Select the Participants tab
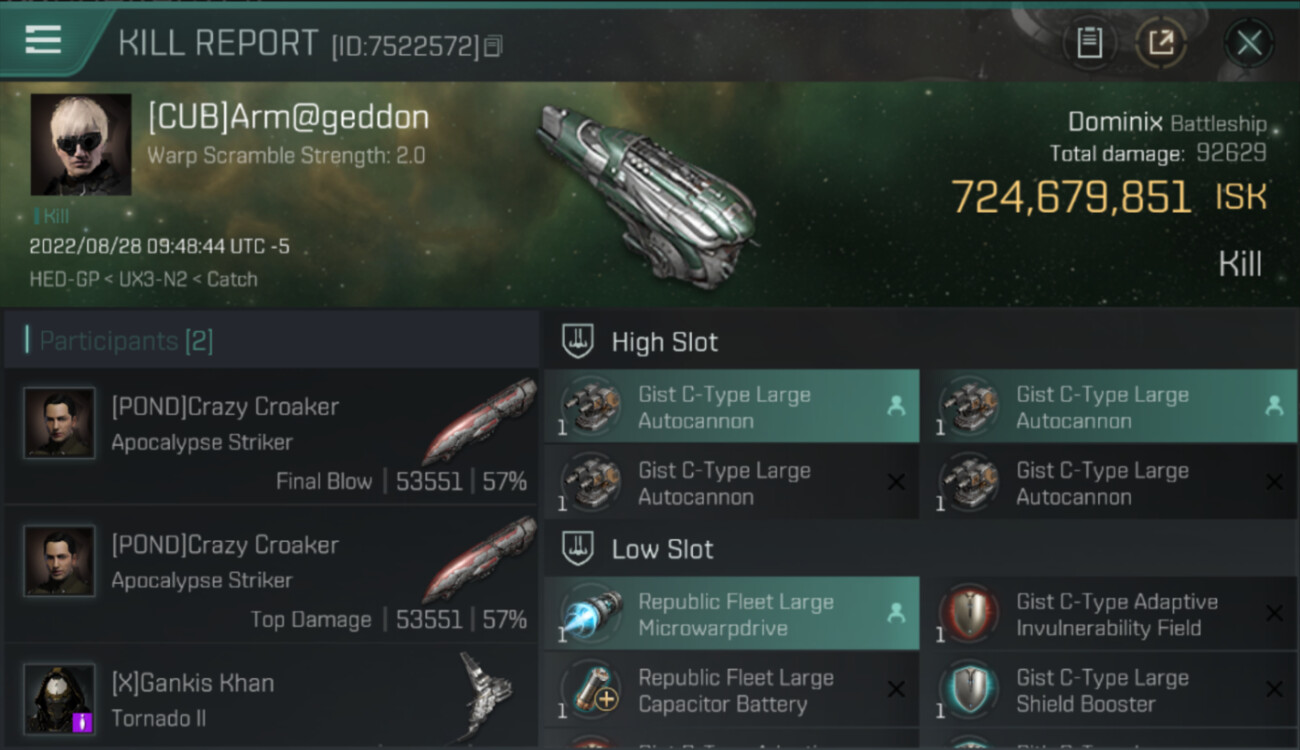 [x=126, y=341]
